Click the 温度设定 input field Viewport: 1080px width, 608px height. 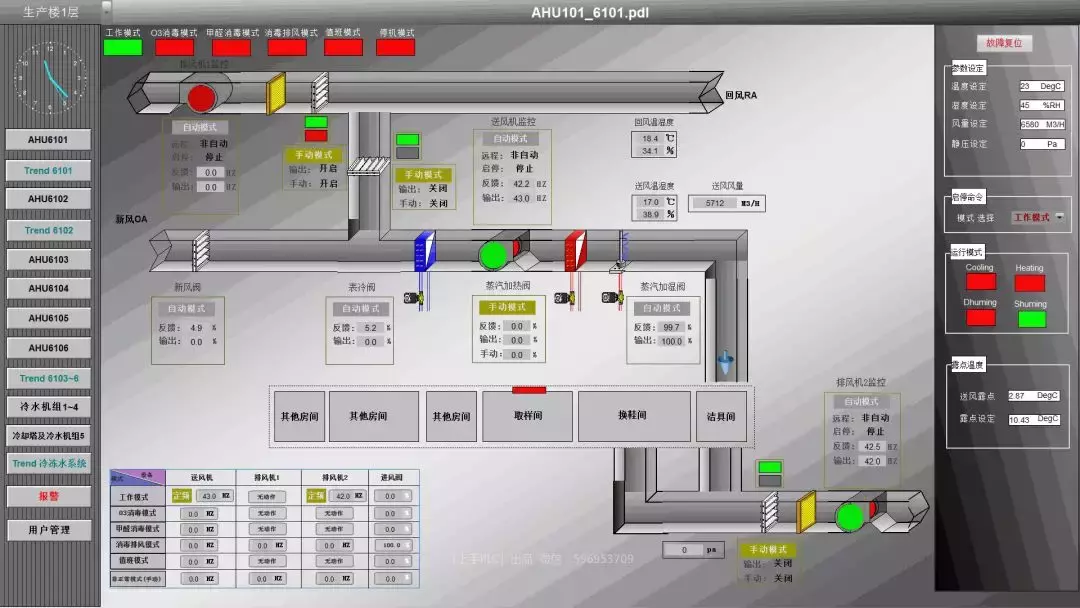click(x=1042, y=87)
